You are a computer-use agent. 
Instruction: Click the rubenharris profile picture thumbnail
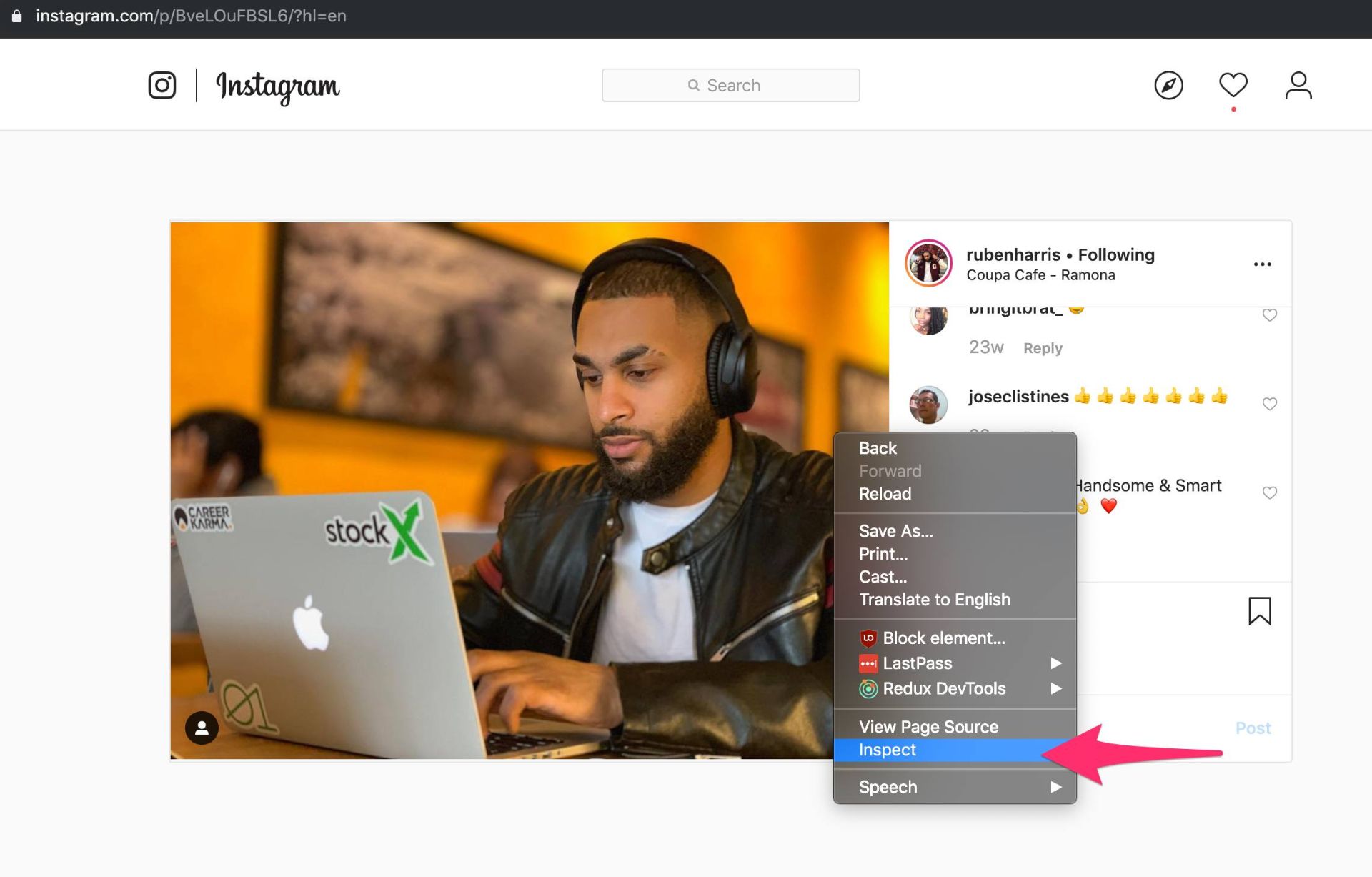pyautogui.click(x=927, y=263)
